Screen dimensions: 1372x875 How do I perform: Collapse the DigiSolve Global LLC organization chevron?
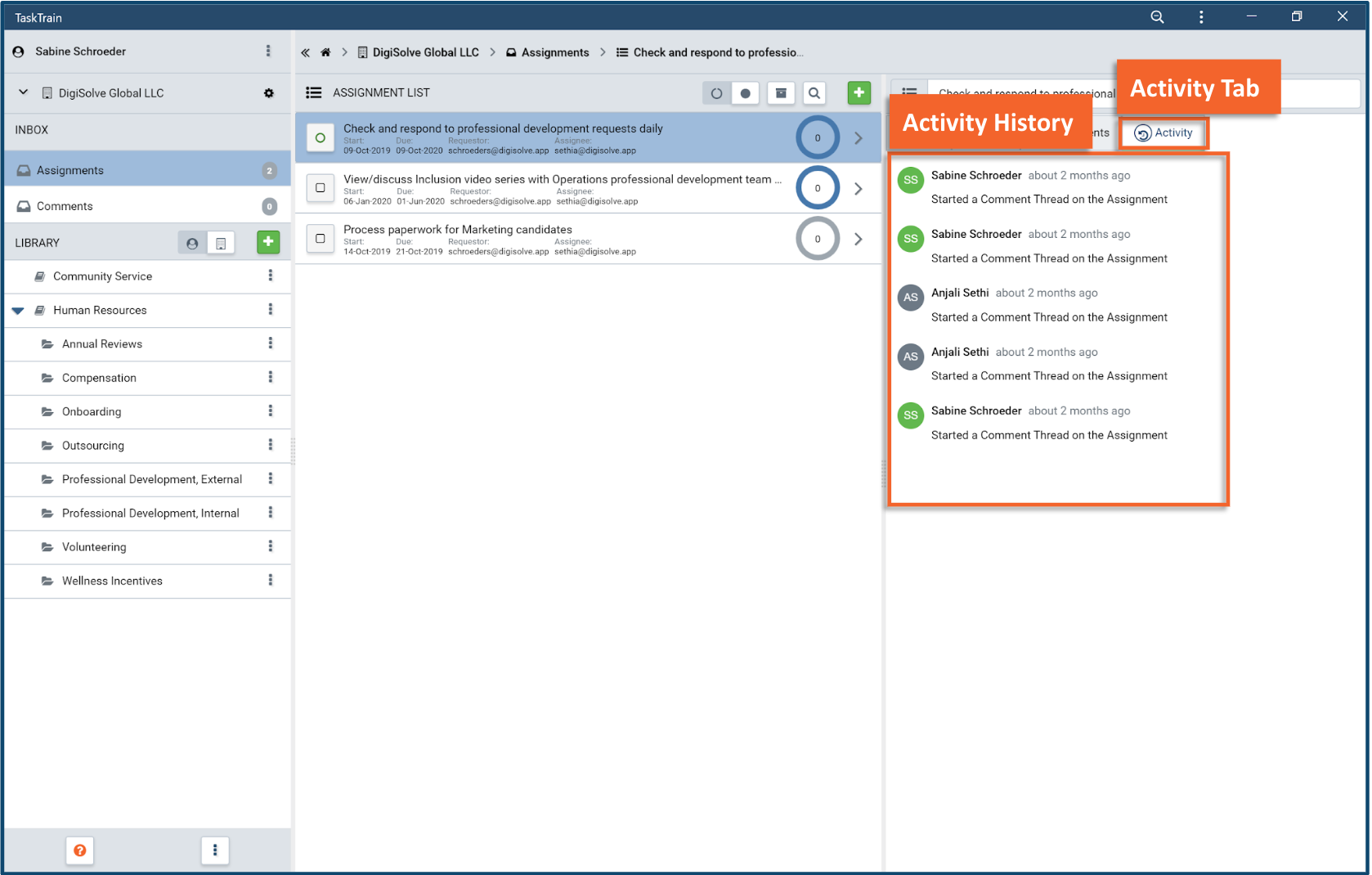[24, 92]
